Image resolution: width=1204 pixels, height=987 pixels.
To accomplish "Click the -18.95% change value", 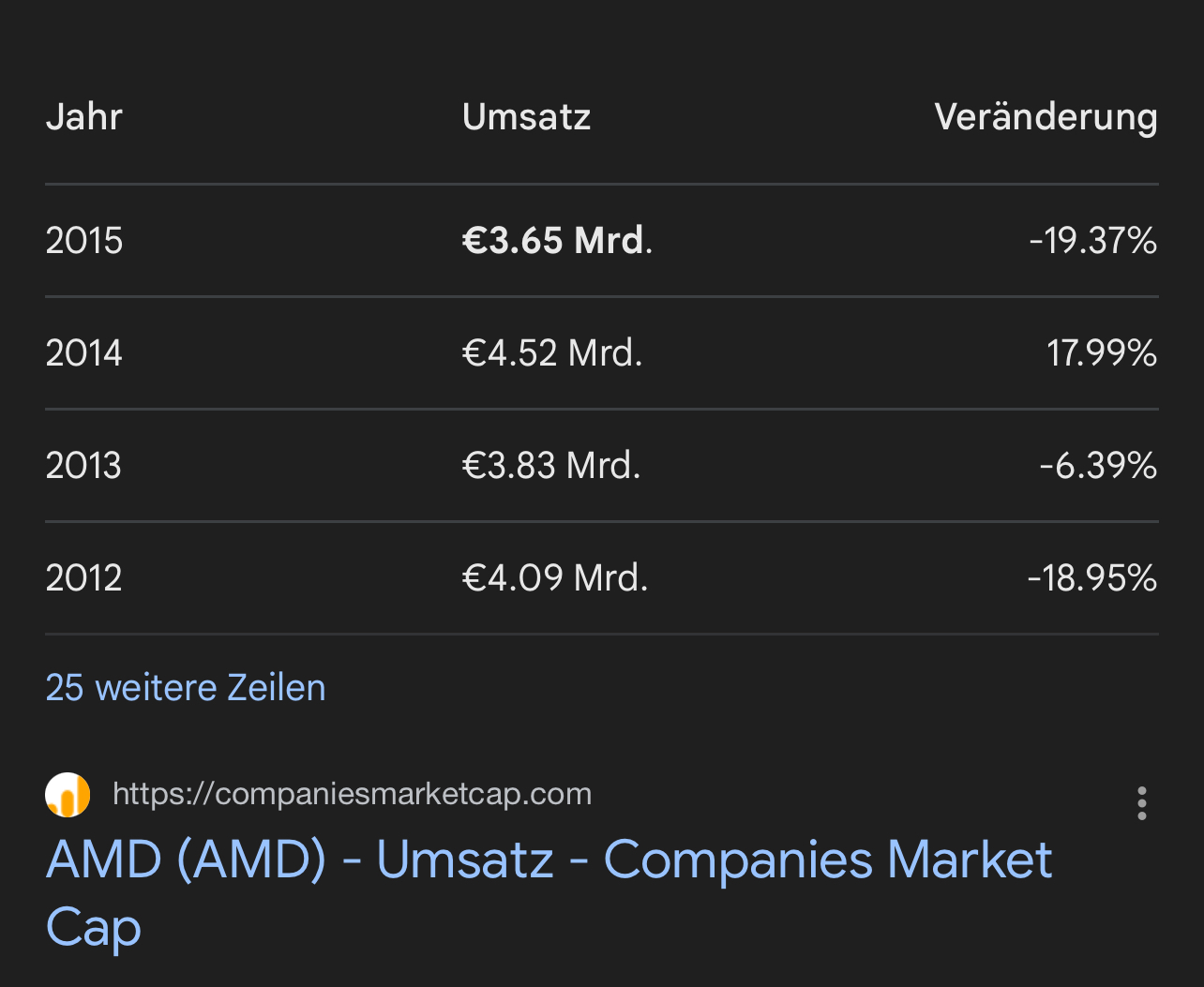I will [1091, 578].
